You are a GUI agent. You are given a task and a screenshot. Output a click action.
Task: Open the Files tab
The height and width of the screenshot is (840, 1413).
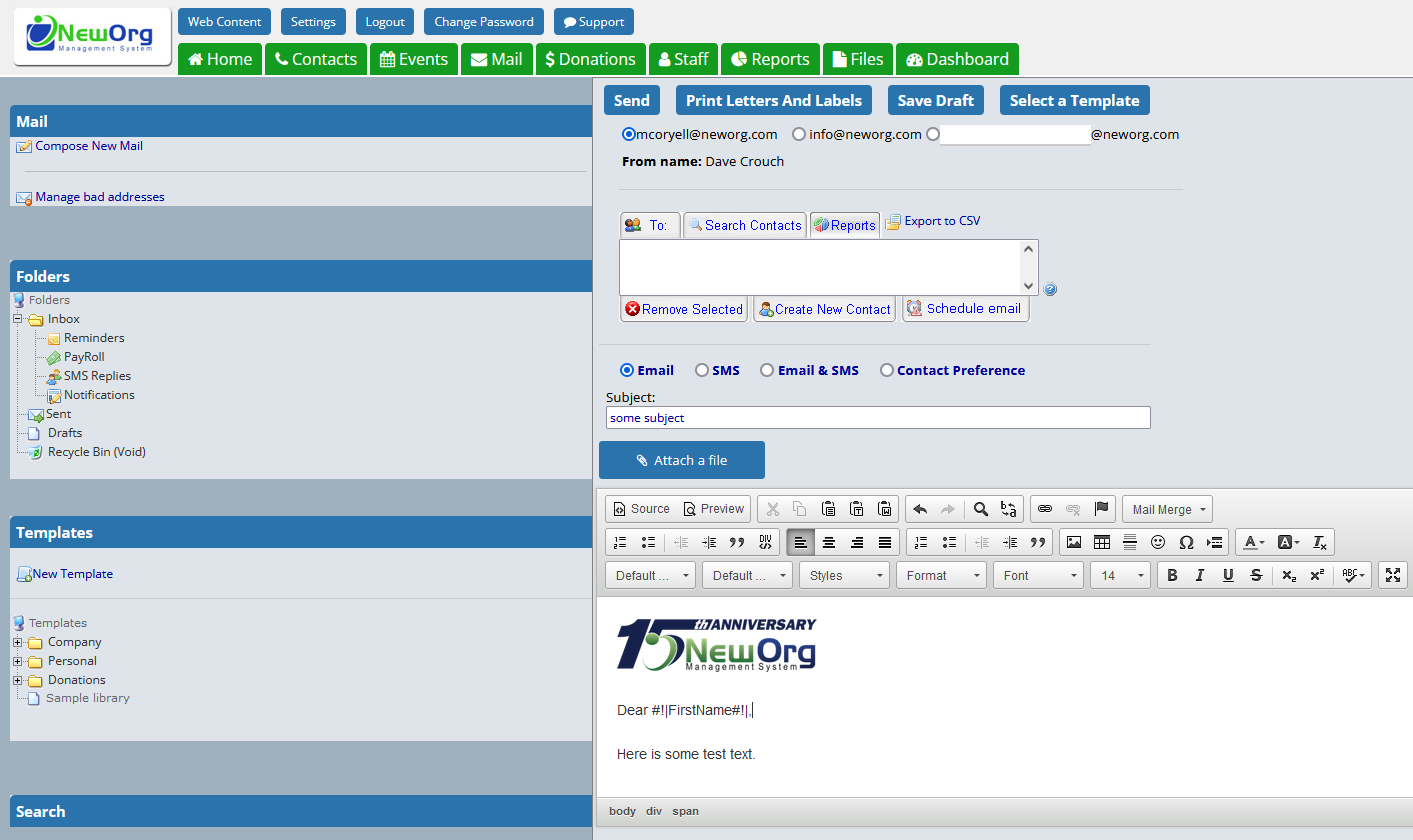858,59
